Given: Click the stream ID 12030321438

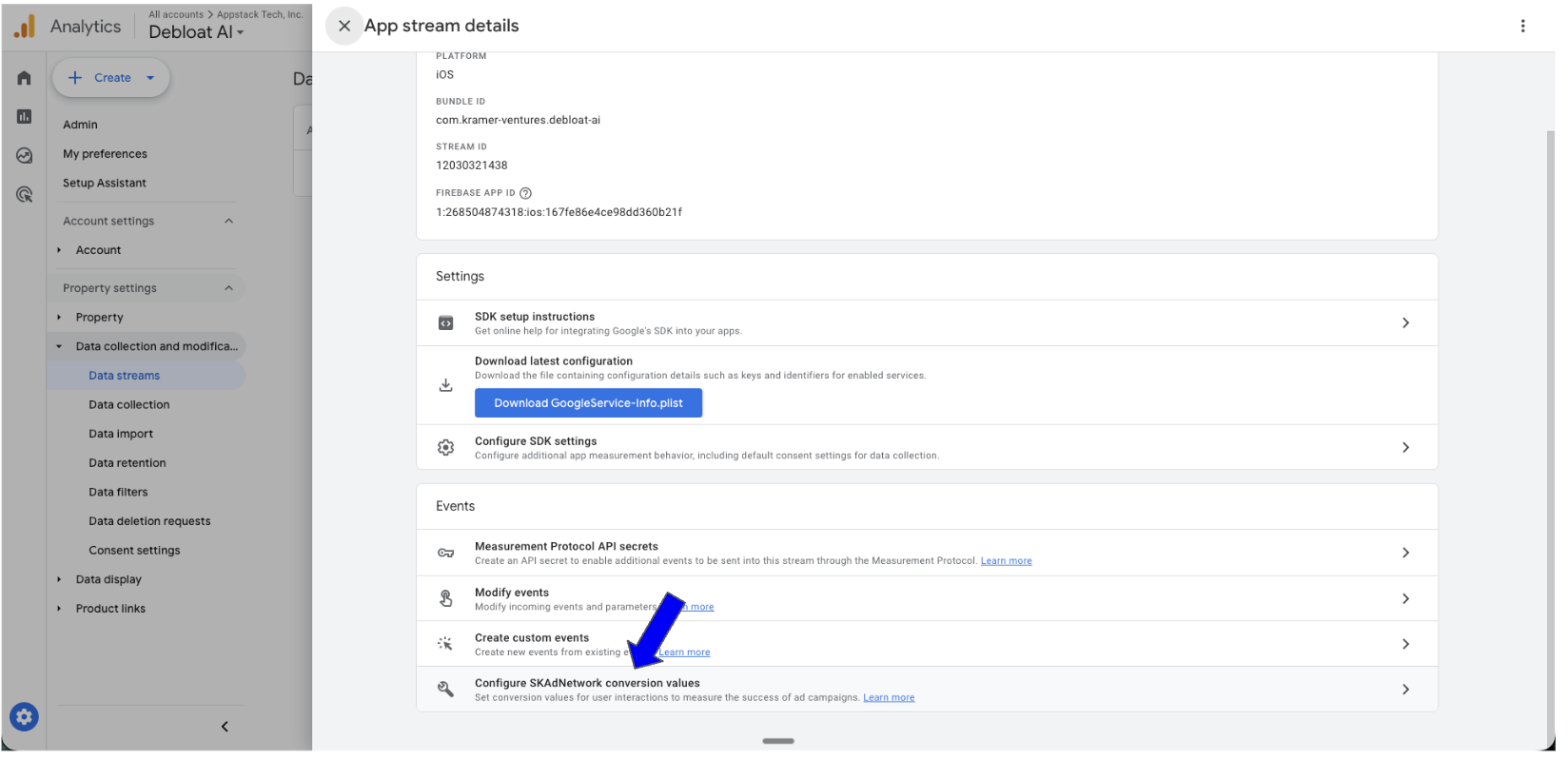Looking at the screenshot, I should click(x=471, y=165).
